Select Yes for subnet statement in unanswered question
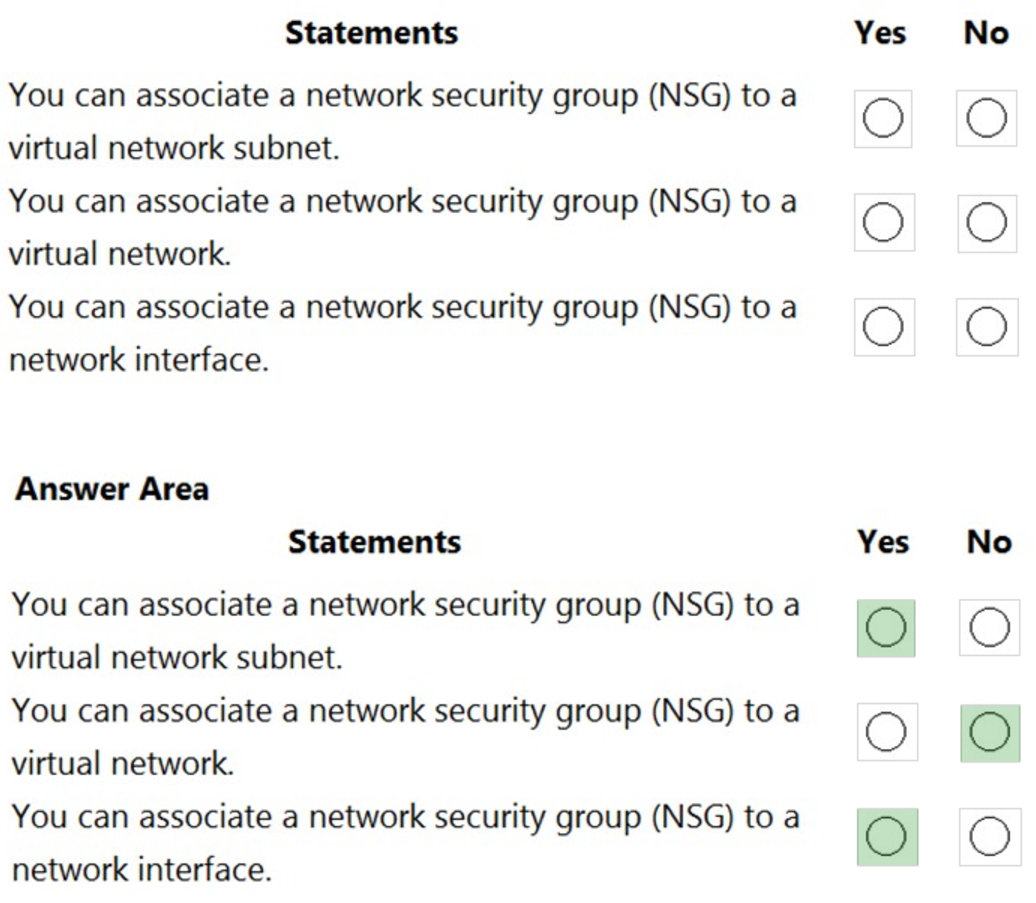Viewport: 1036px width, 903px height. pos(882,120)
